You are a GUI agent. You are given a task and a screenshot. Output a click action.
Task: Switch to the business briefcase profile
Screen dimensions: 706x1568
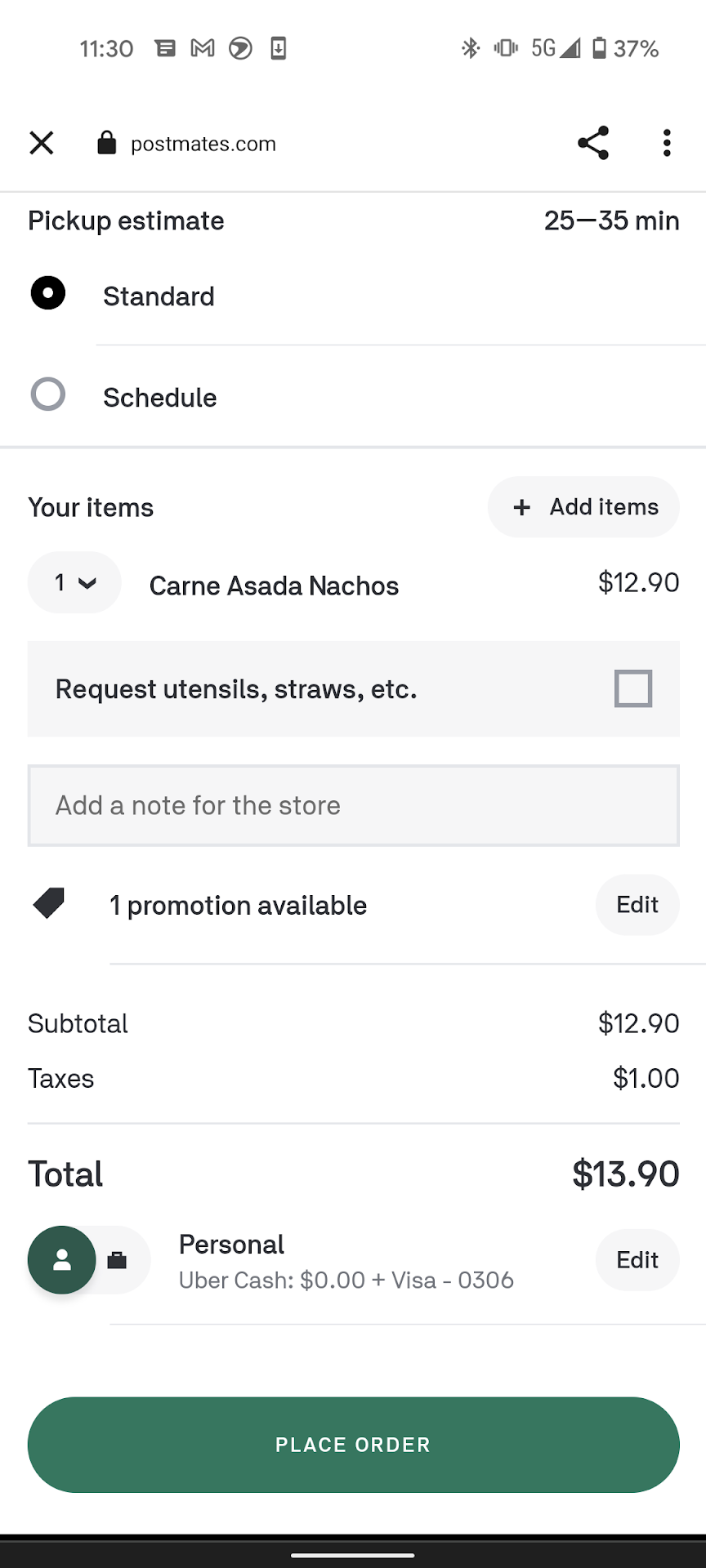point(118,1260)
